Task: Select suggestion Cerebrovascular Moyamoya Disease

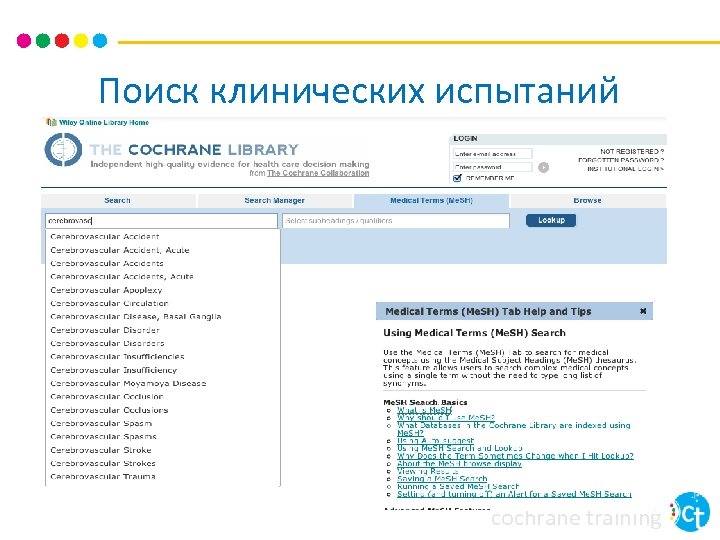Action: click(x=128, y=383)
